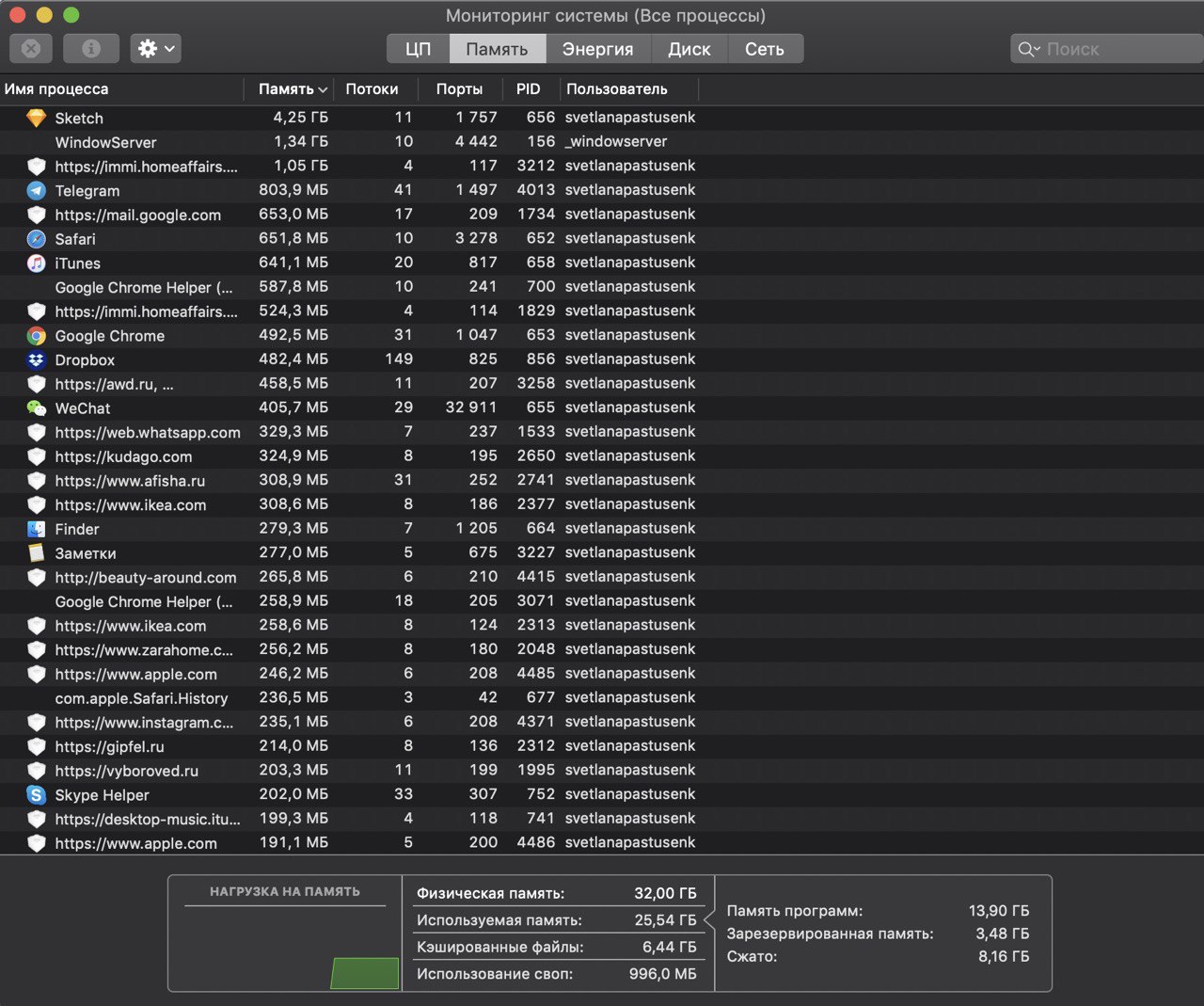Viewport: 1204px width, 1006px height.
Task: Click WeChat ports value 32 911
Action: pyautogui.click(x=470, y=407)
